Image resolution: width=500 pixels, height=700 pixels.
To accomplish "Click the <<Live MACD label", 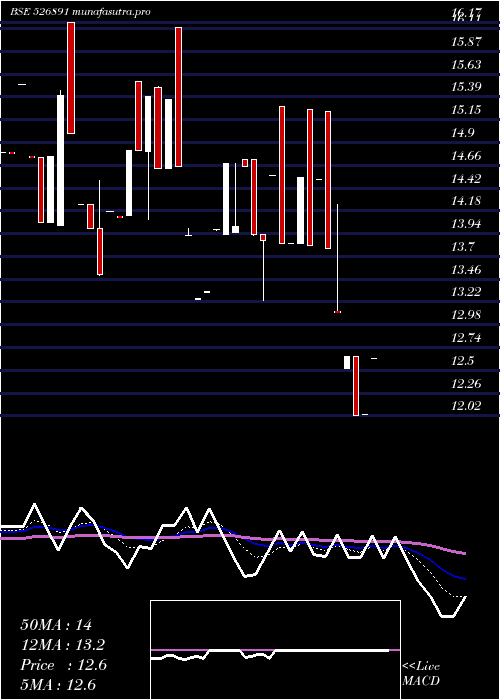I will coord(421,674).
